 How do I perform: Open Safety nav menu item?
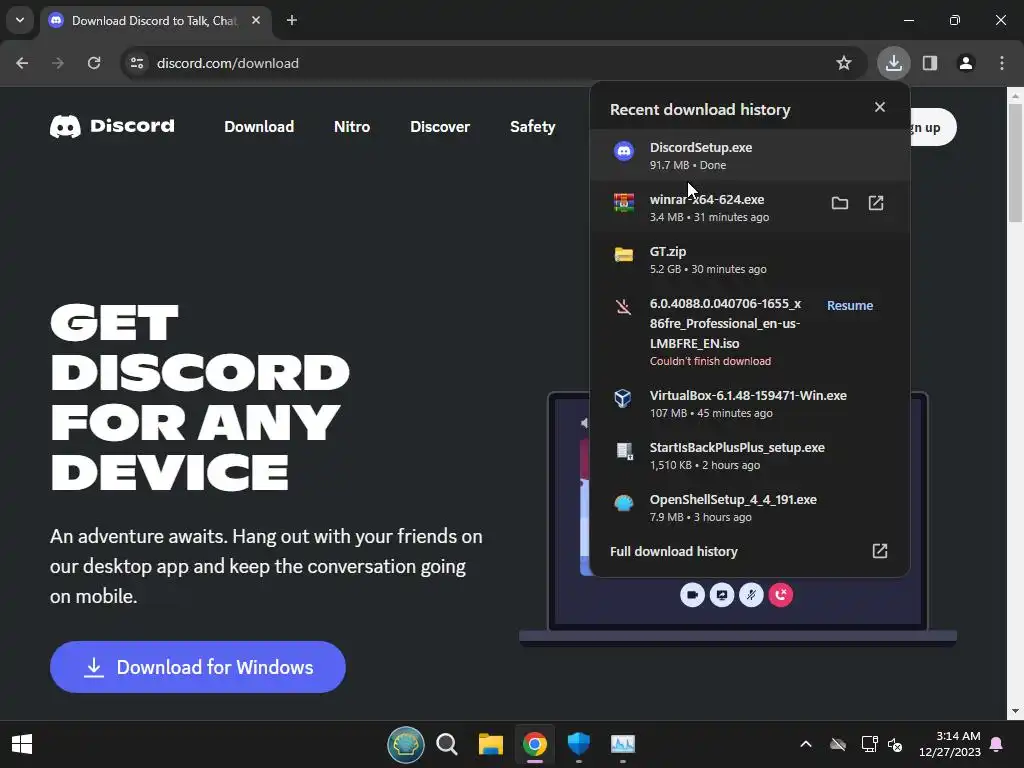(533, 127)
